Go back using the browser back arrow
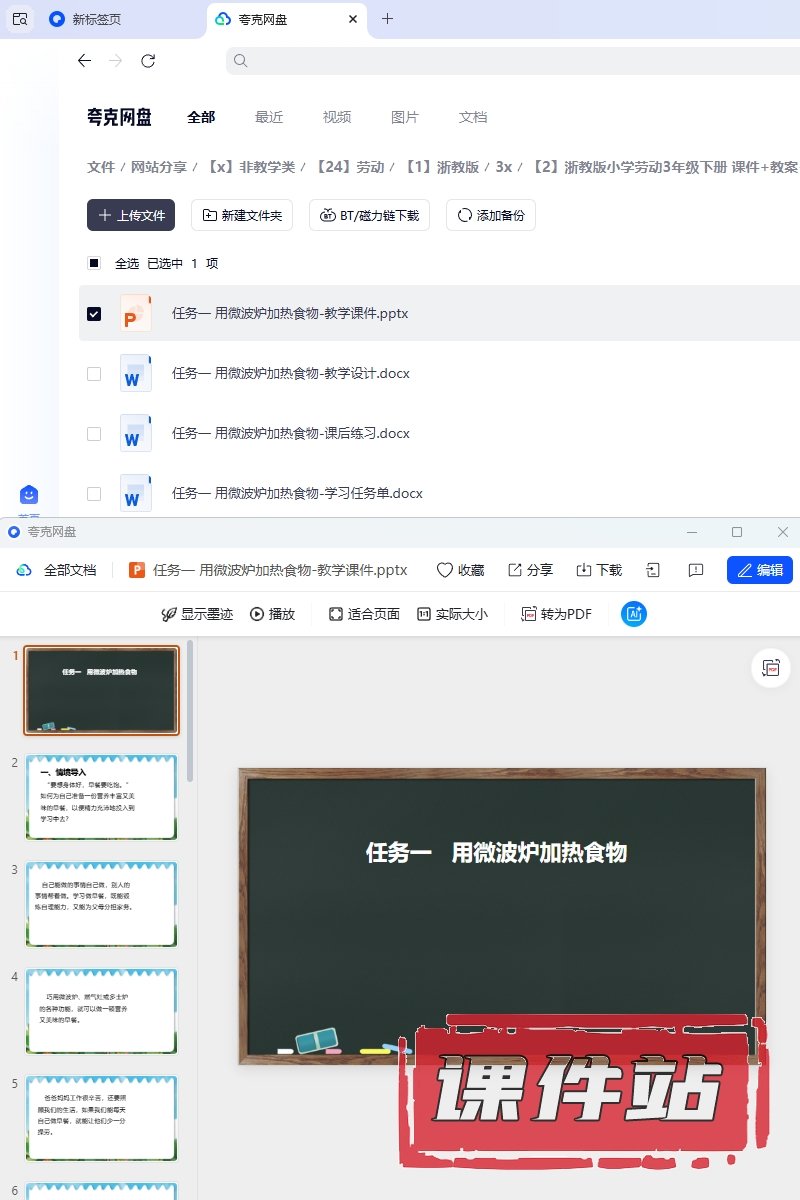The width and height of the screenshot is (800, 1200). 84,61
